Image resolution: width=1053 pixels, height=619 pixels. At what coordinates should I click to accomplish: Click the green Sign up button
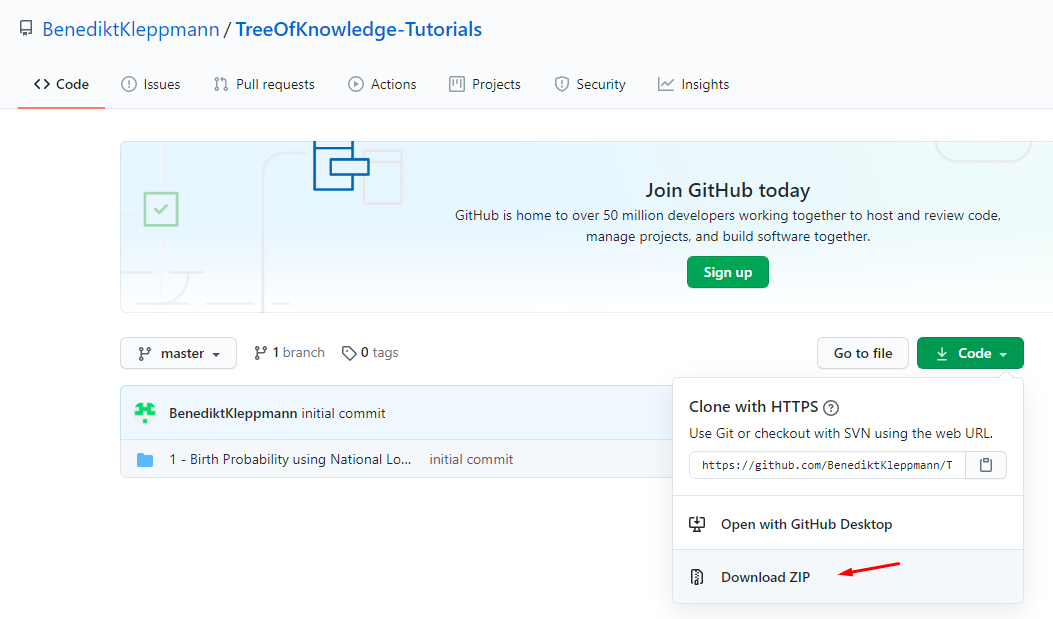[728, 272]
